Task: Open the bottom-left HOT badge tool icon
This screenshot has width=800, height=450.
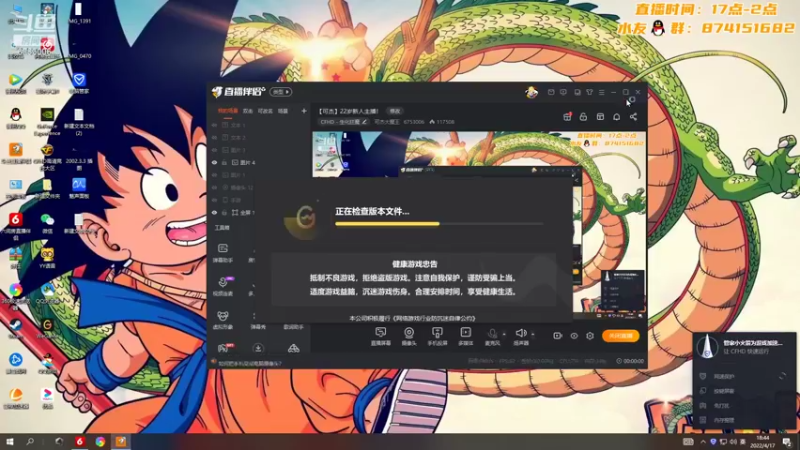Action: click(x=225, y=348)
